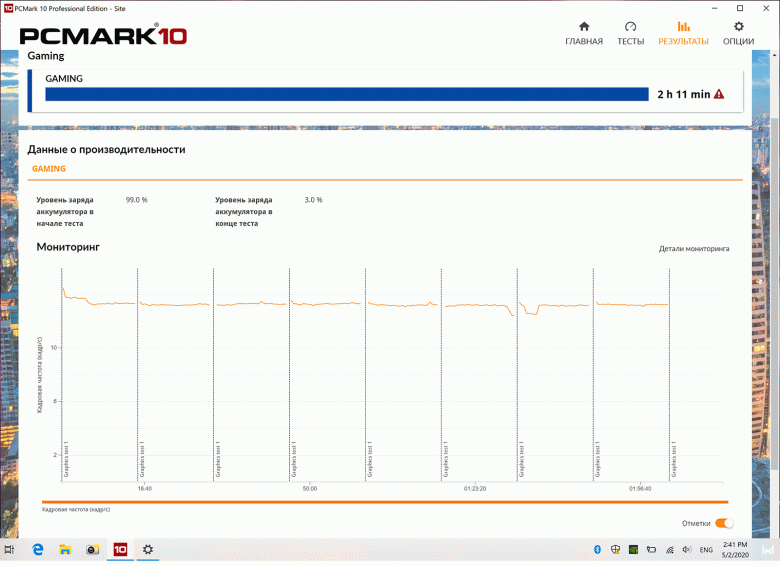Launch Microsoft Edge from the taskbar
Image resolution: width=780 pixels, height=566 pixels.
pos(38,550)
